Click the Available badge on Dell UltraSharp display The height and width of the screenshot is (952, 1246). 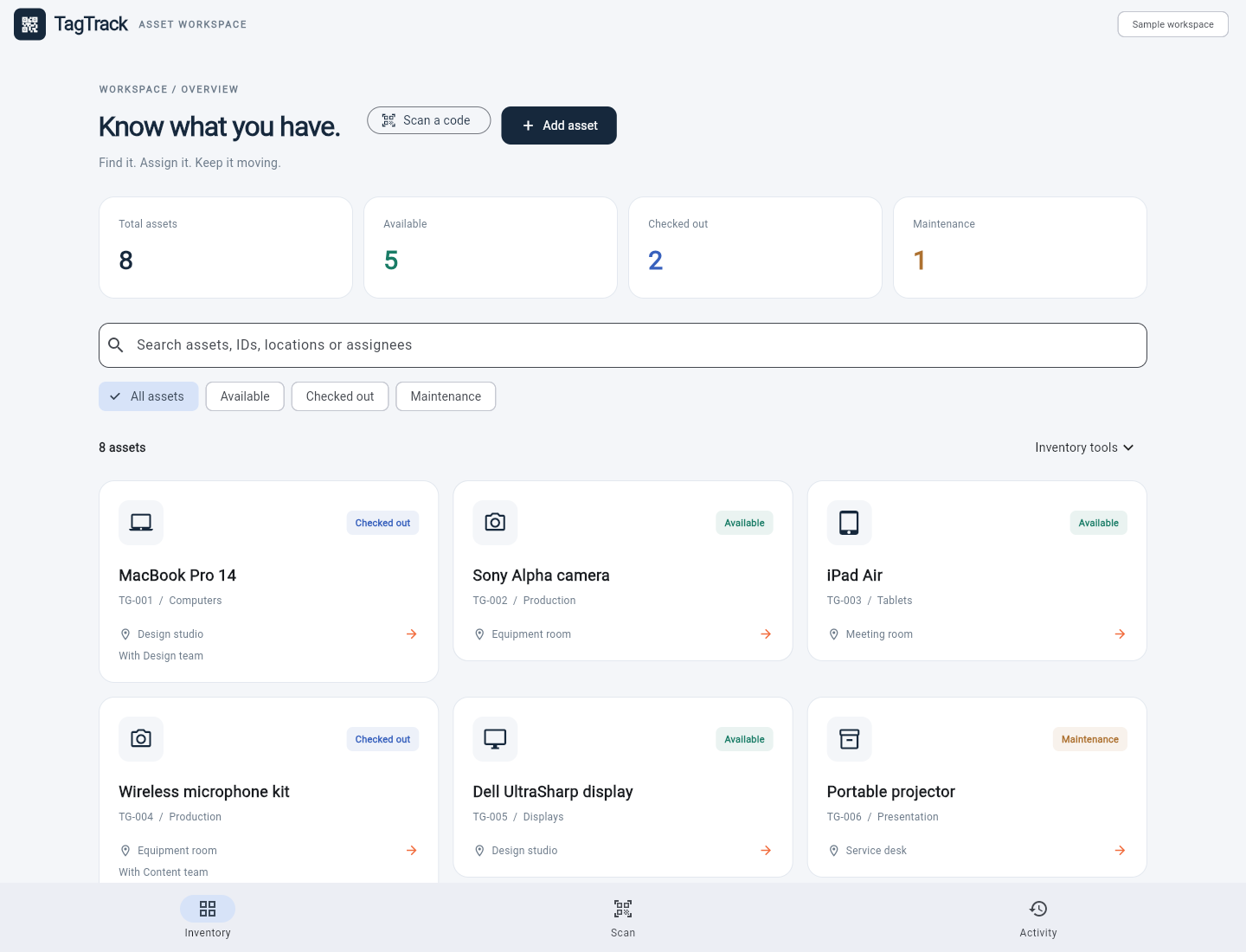pyautogui.click(x=744, y=739)
